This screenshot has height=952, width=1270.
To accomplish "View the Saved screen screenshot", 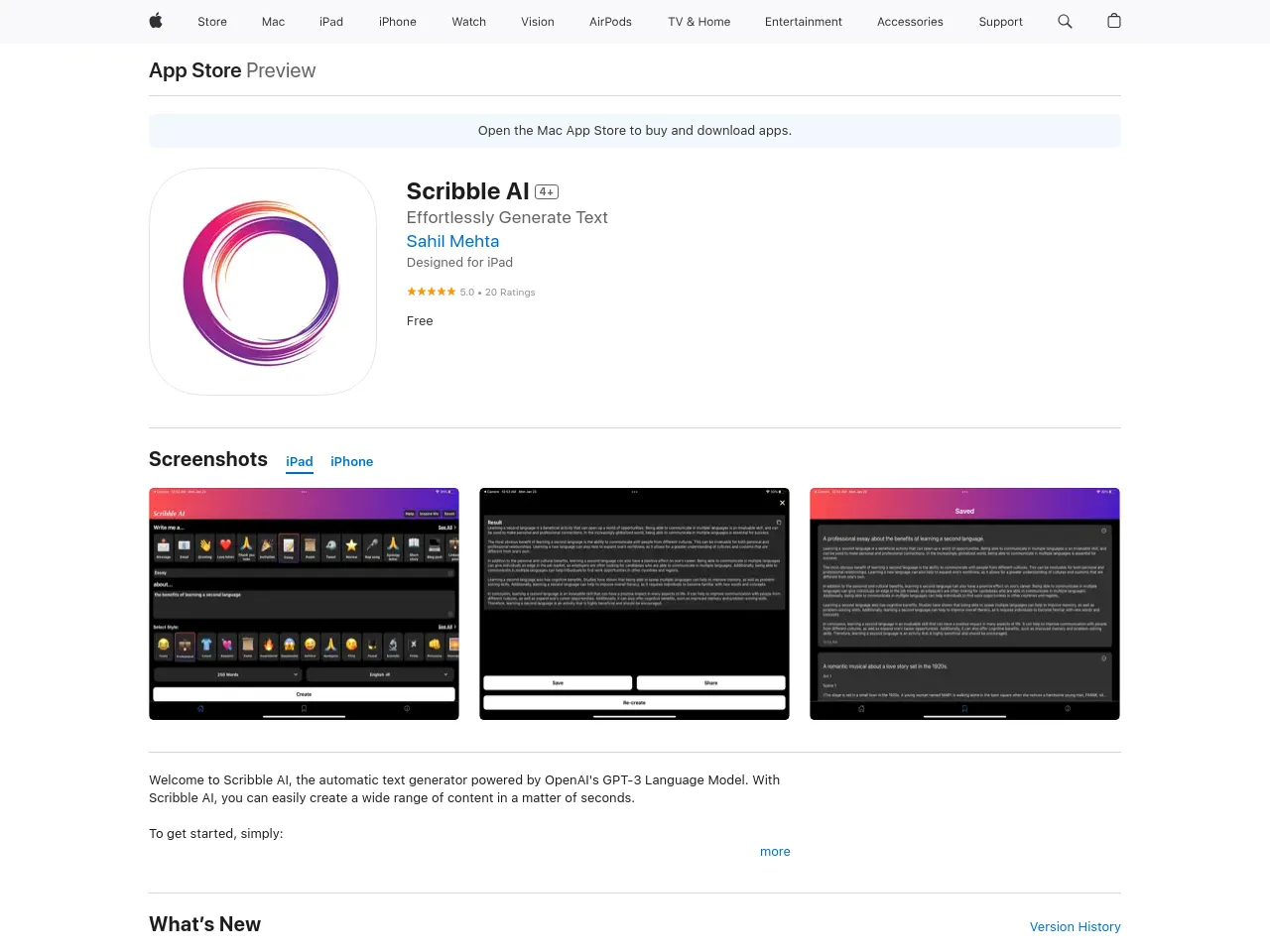I will pos(964,604).
